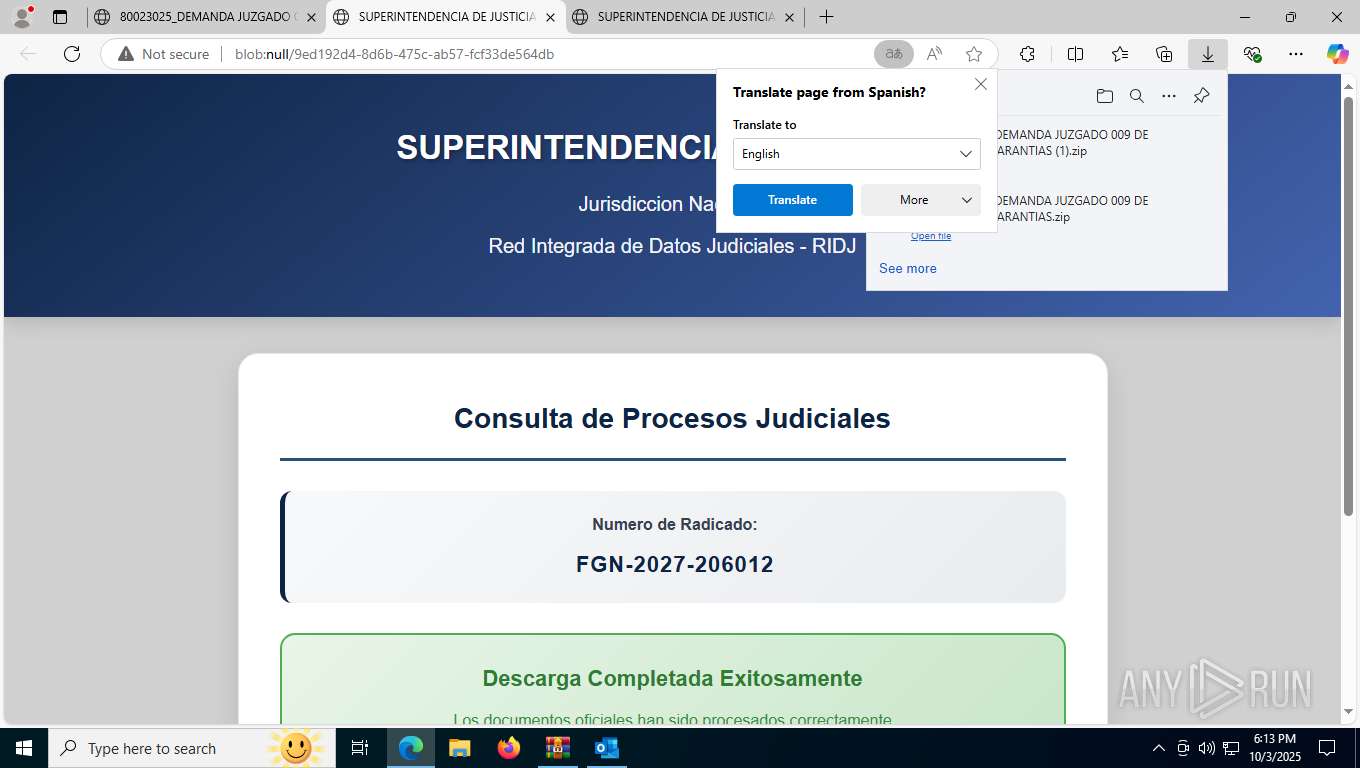Close the translate page popup
This screenshot has height=768, width=1360.
981,84
